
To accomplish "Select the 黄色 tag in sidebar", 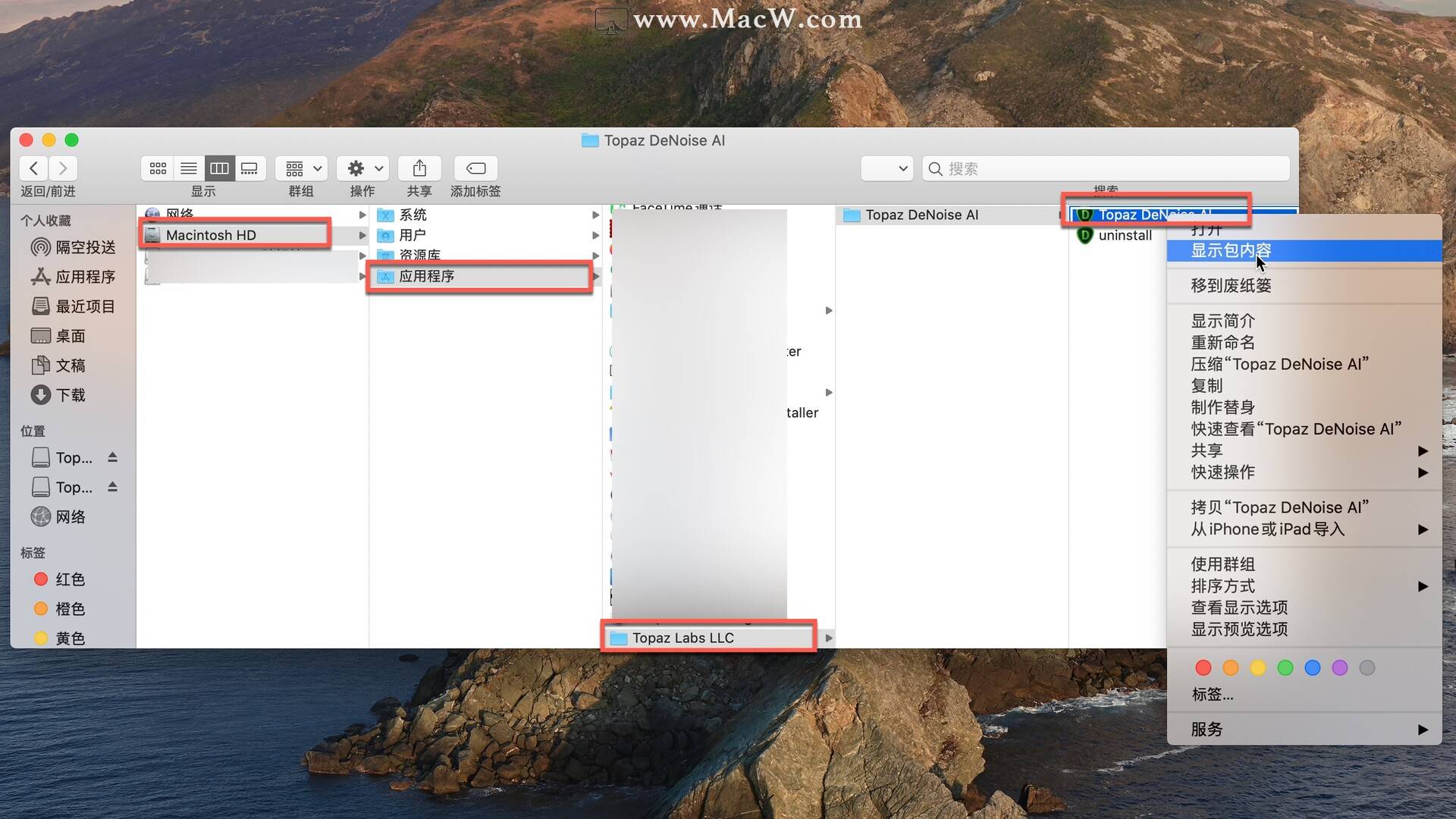I will point(59,639).
